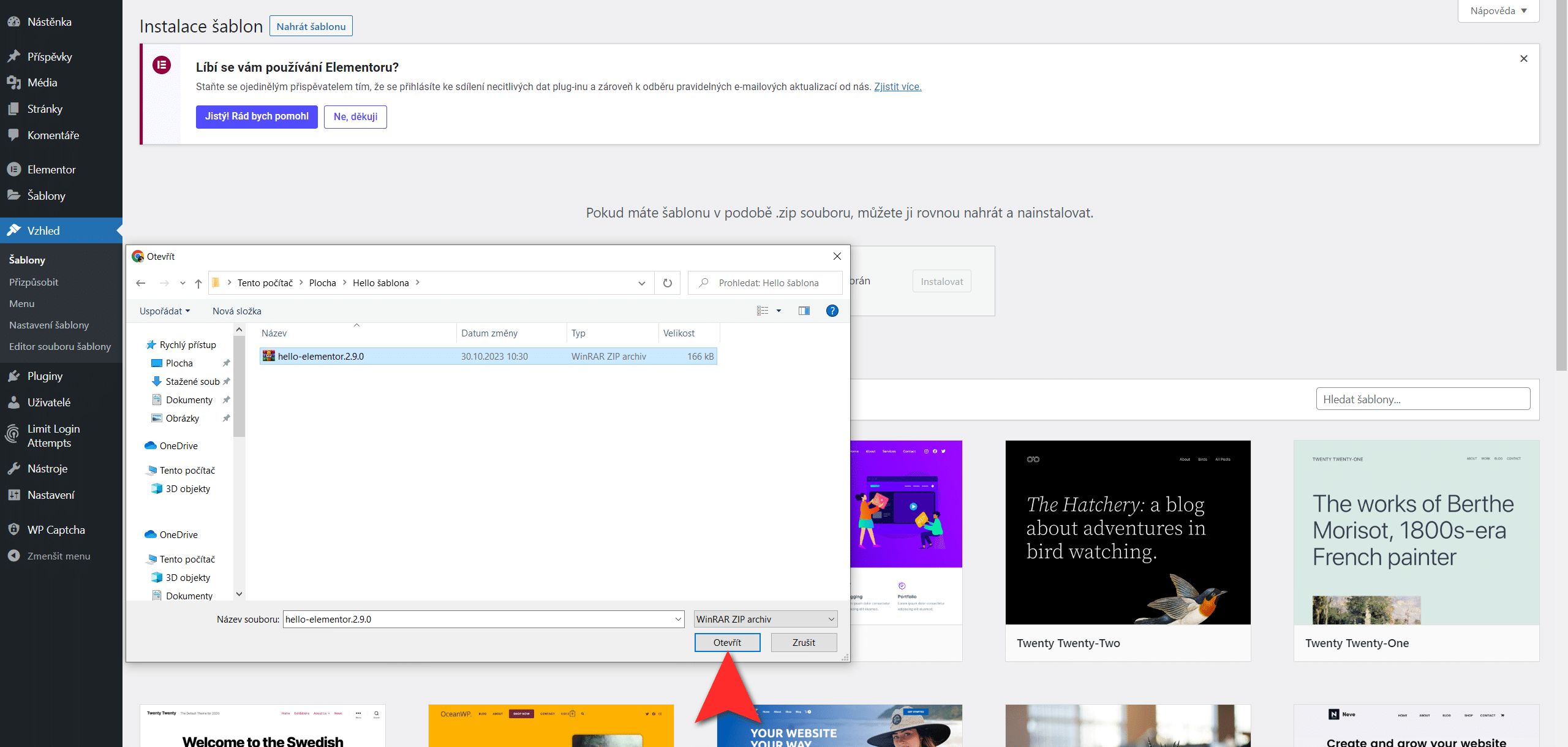Expand the file name combo box dropdown
The image size is (1568, 747).
tap(678, 620)
